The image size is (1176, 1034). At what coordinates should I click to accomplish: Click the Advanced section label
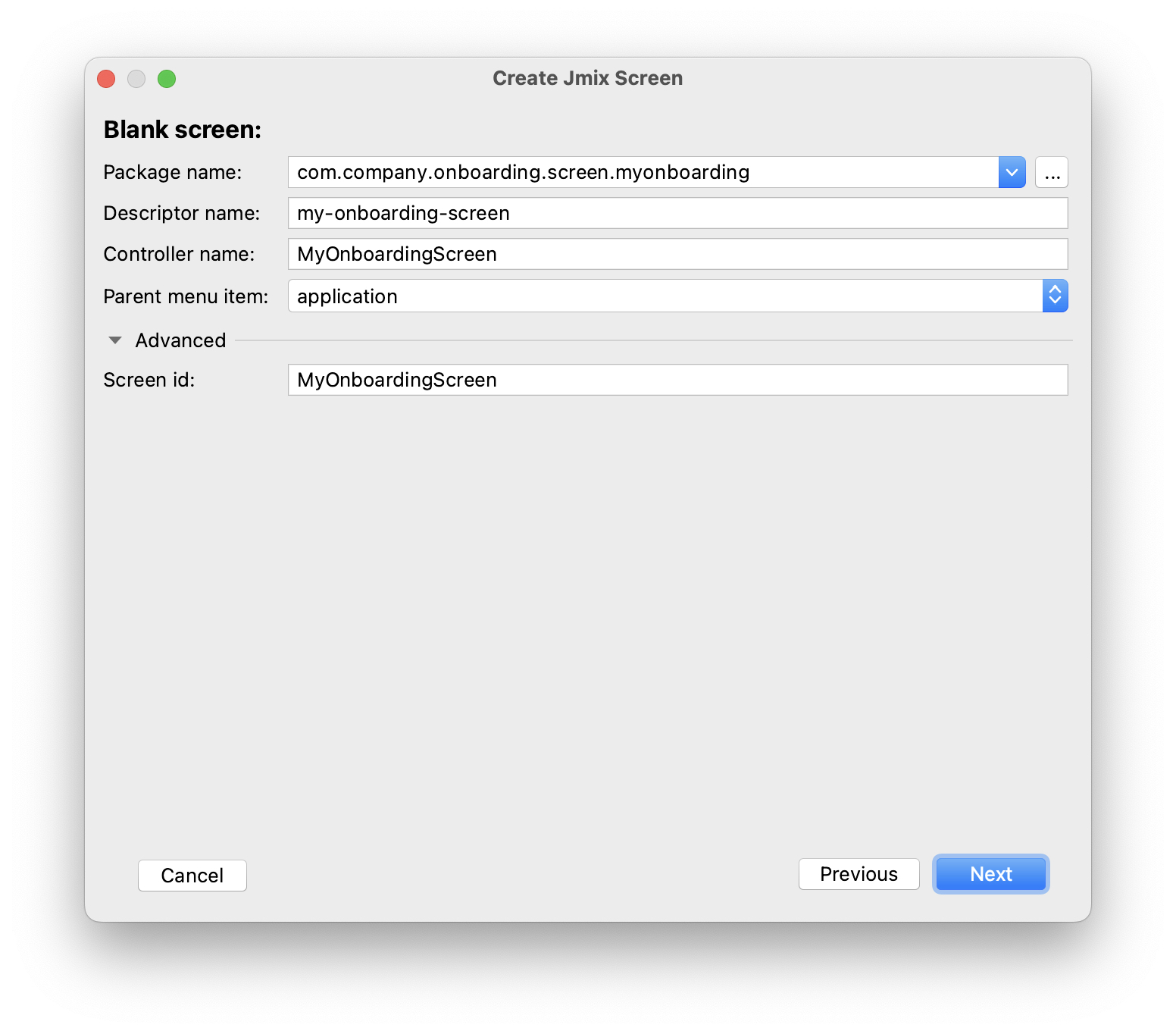tap(180, 340)
